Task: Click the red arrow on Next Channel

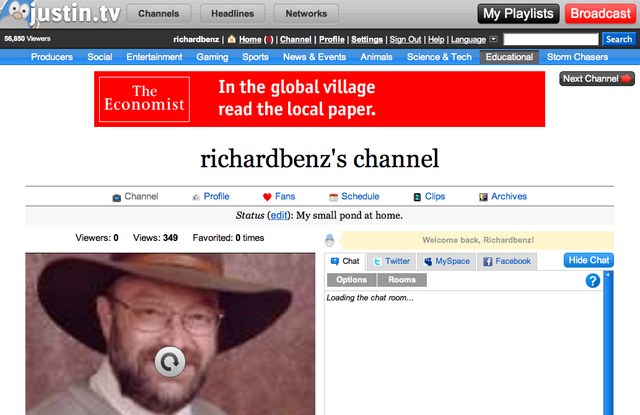Action: point(626,79)
